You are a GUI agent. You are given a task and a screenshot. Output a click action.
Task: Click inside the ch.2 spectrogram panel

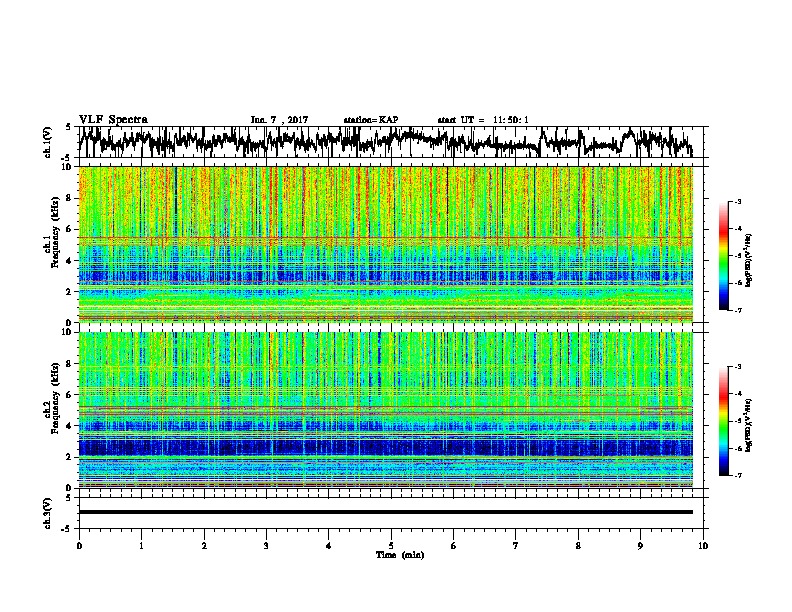386,410
